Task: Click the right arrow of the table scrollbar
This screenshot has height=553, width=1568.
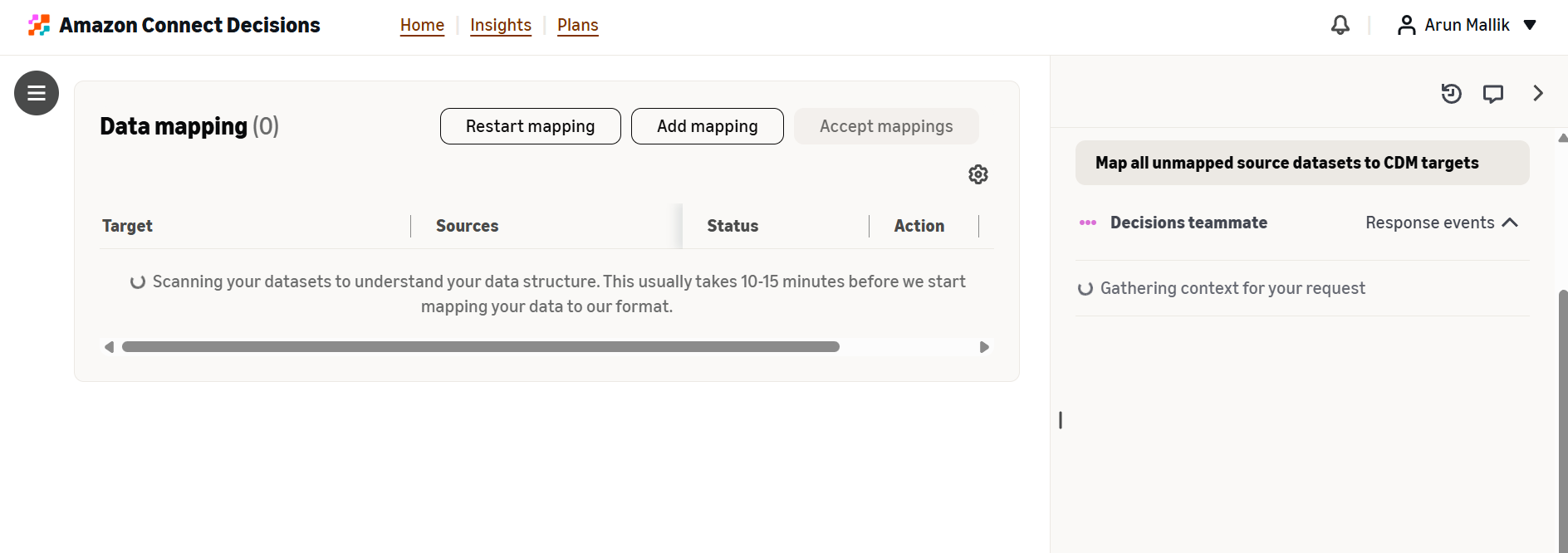Action: 984,347
